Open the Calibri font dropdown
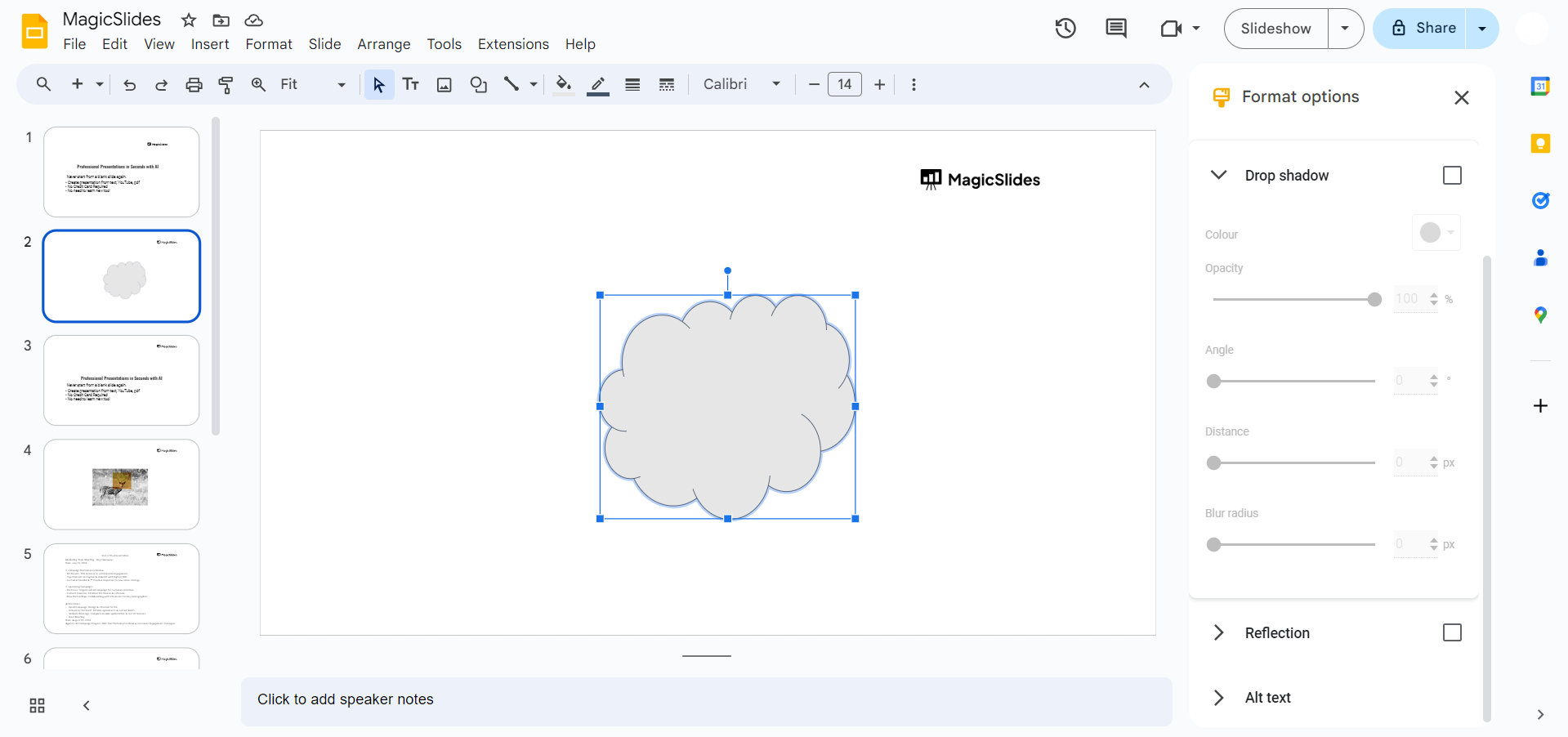This screenshot has height=737, width=1568. (741, 84)
